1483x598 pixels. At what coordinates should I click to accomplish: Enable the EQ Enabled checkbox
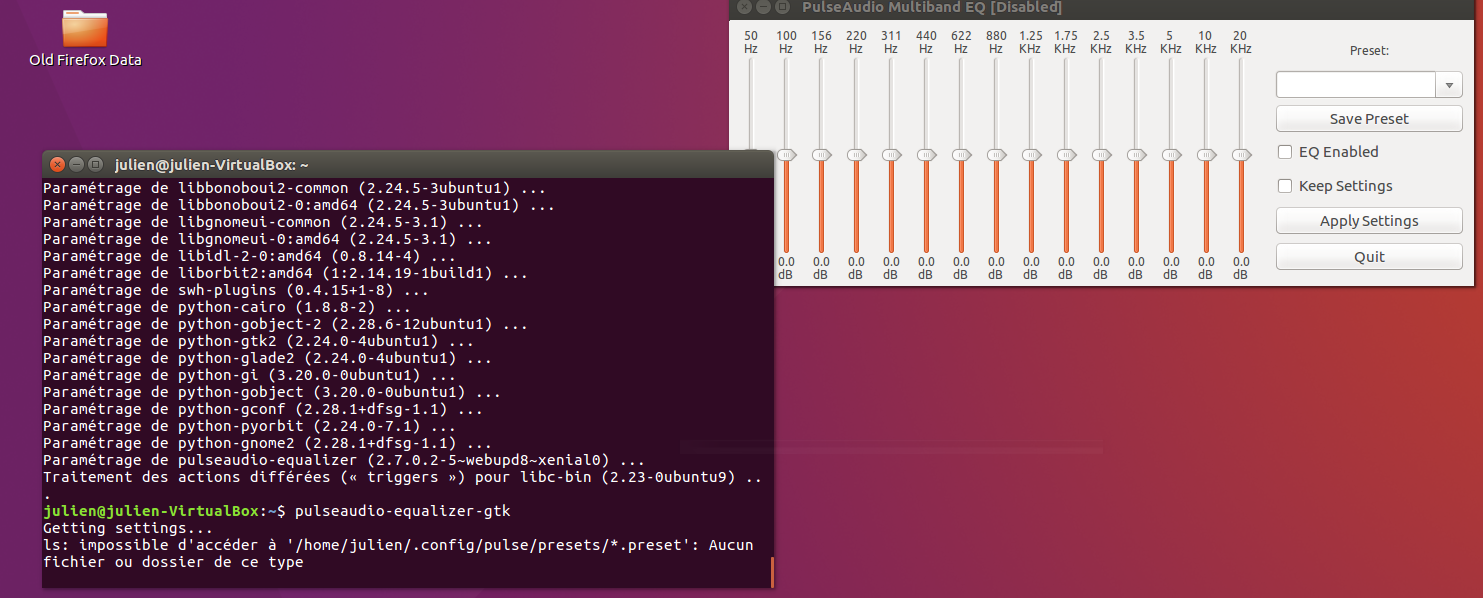click(1284, 152)
